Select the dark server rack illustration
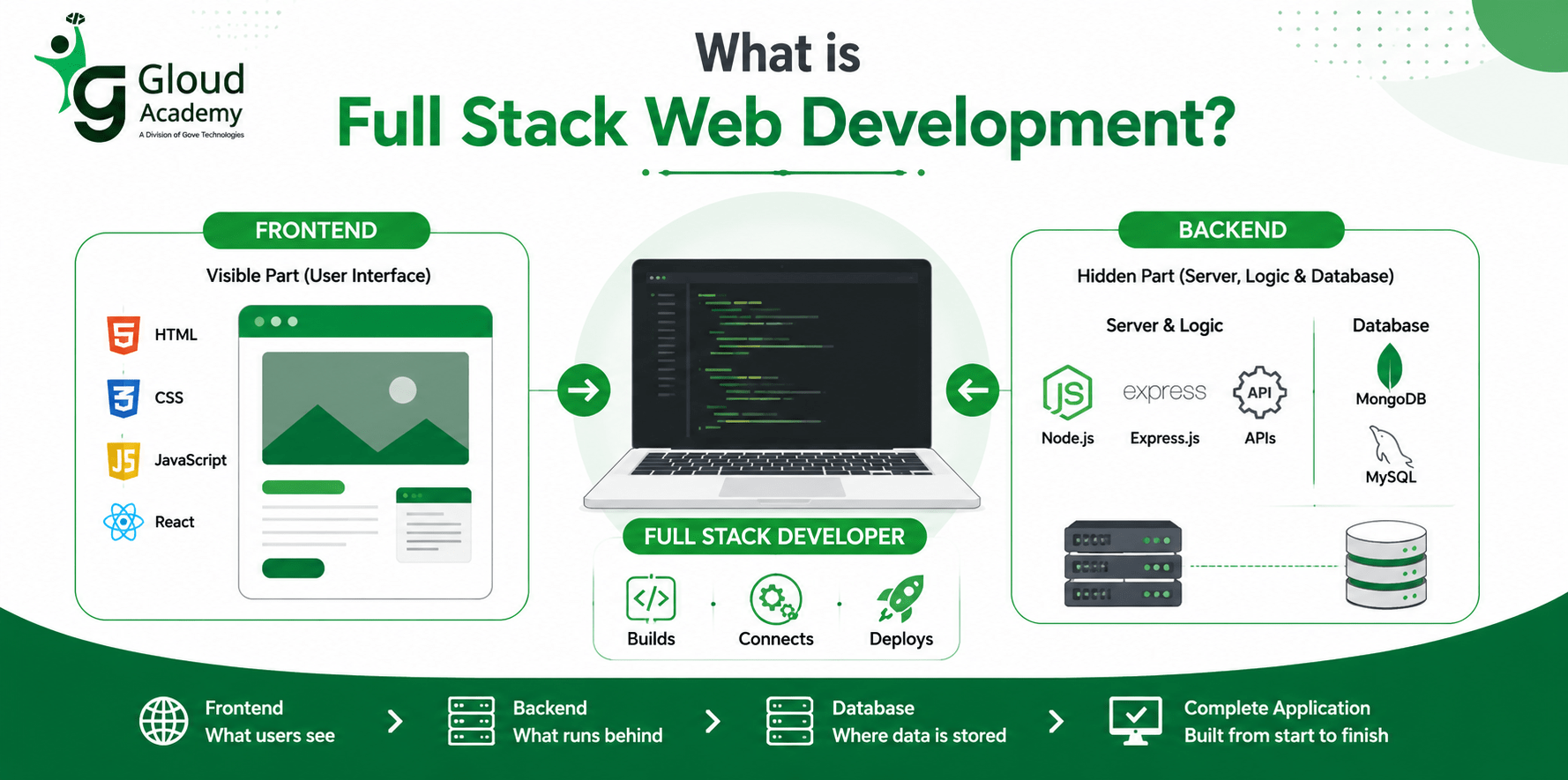The width and height of the screenshot is (1568, 780). tap(1123, 563)
